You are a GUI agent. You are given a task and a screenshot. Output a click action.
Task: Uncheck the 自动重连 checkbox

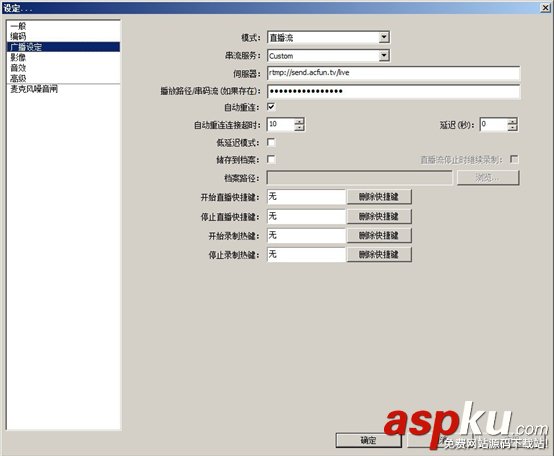tap(271, 107)
